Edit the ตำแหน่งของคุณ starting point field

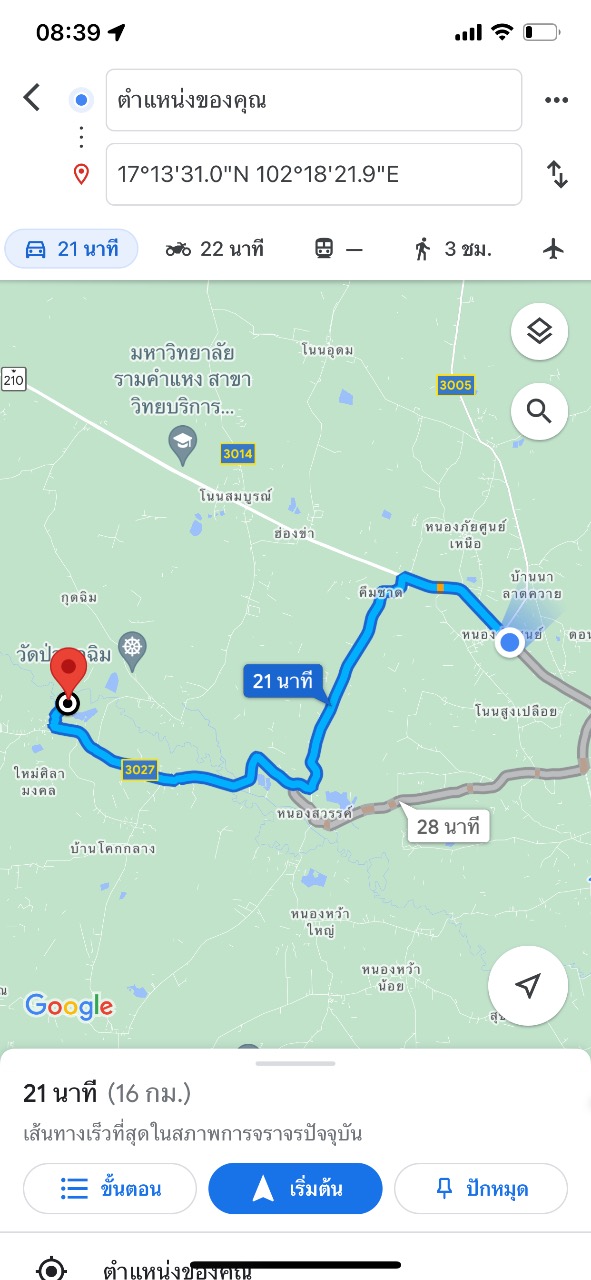coord(314,100)
